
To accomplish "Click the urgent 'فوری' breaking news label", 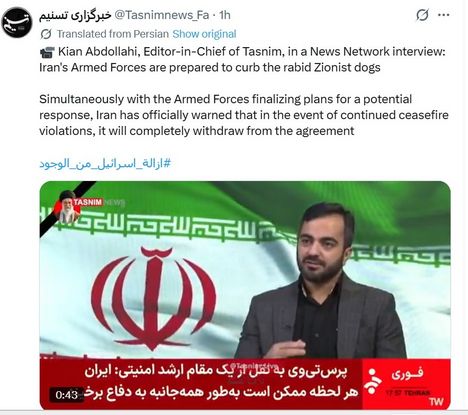I will [407, 374].
